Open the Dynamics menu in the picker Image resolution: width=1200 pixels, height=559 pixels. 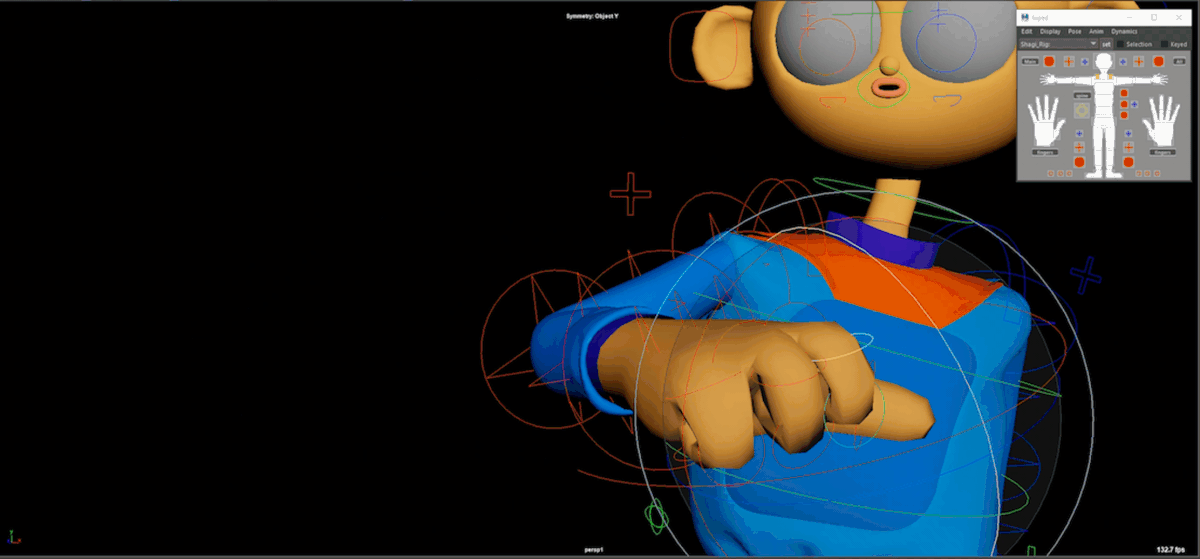tap(1124, 31)
